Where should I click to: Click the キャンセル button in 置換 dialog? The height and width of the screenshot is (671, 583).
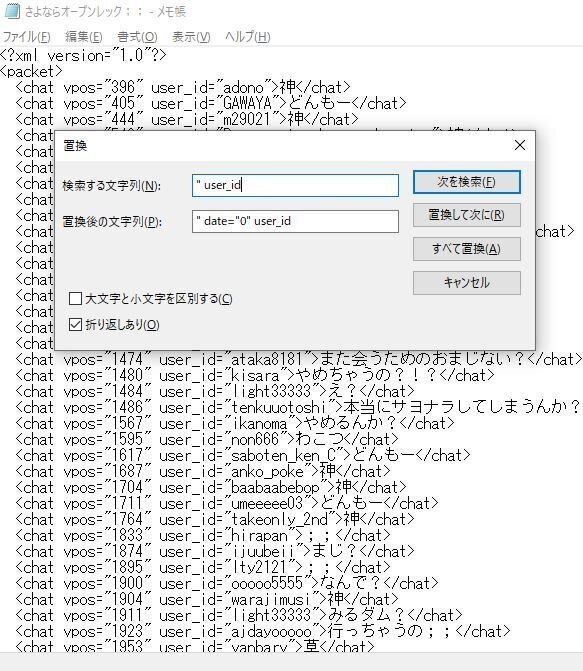[x=467, y=282]
